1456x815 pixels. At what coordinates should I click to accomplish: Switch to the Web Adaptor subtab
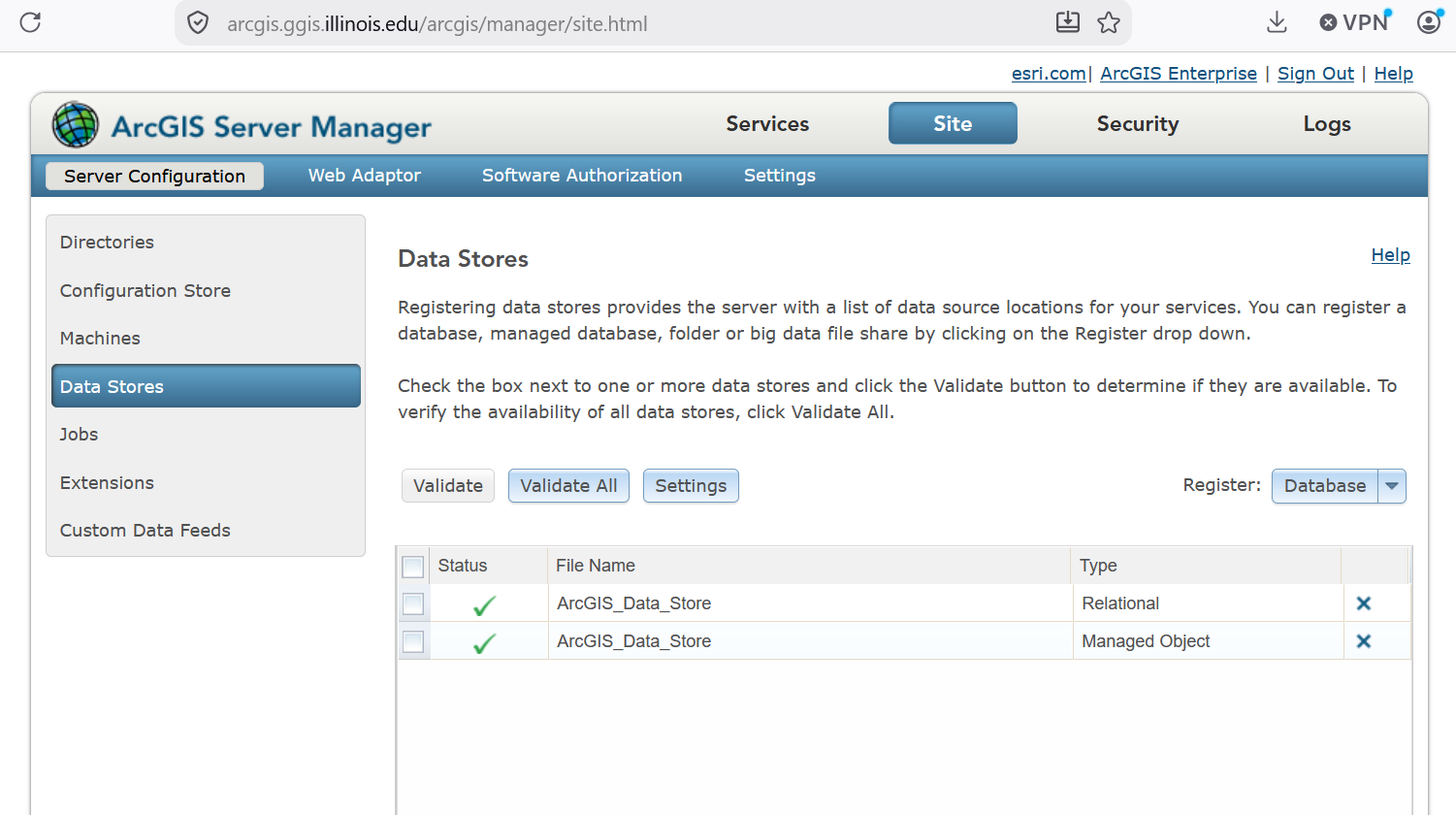(365, 176)
